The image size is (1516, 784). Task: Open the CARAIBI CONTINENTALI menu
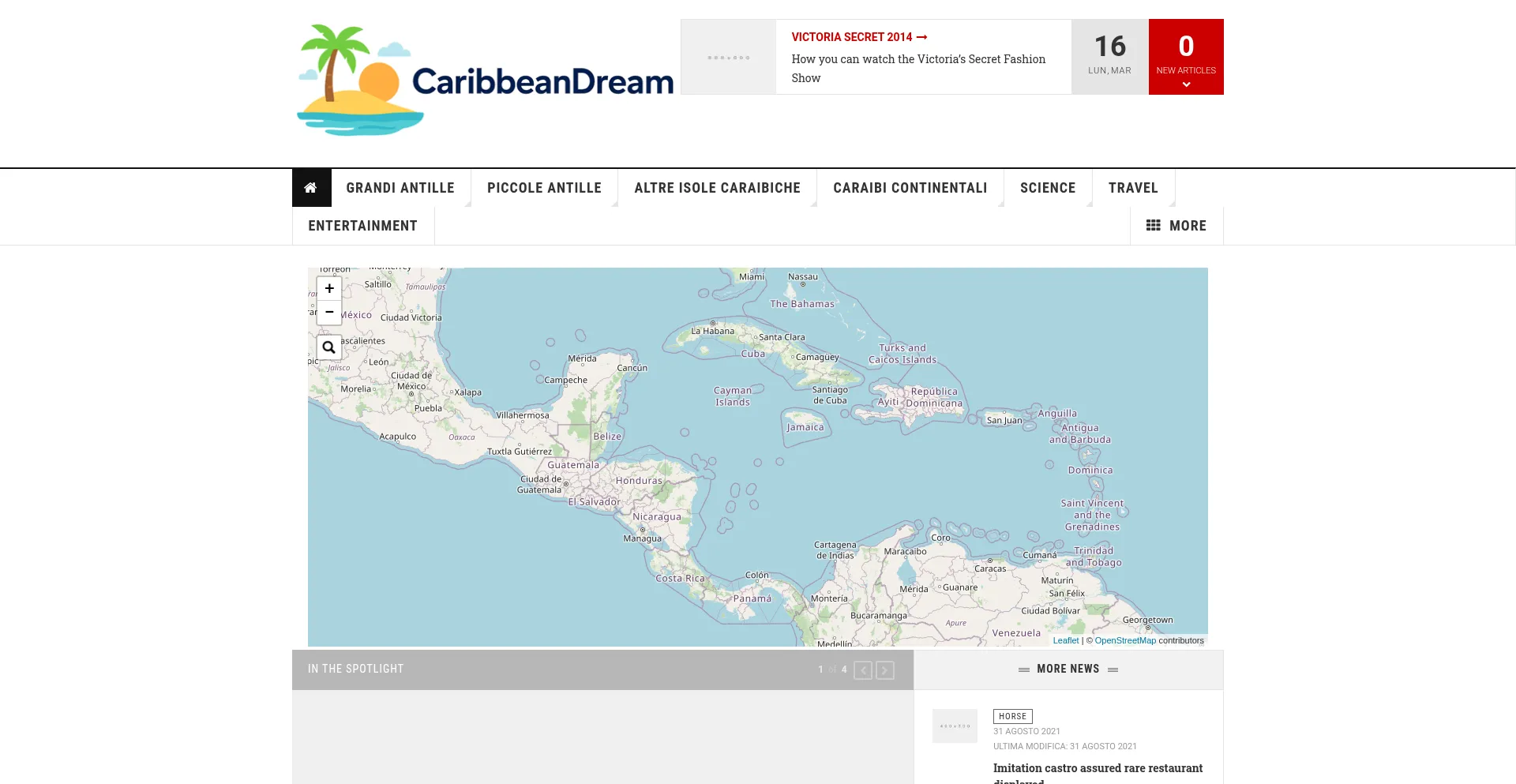click(910, 188)
